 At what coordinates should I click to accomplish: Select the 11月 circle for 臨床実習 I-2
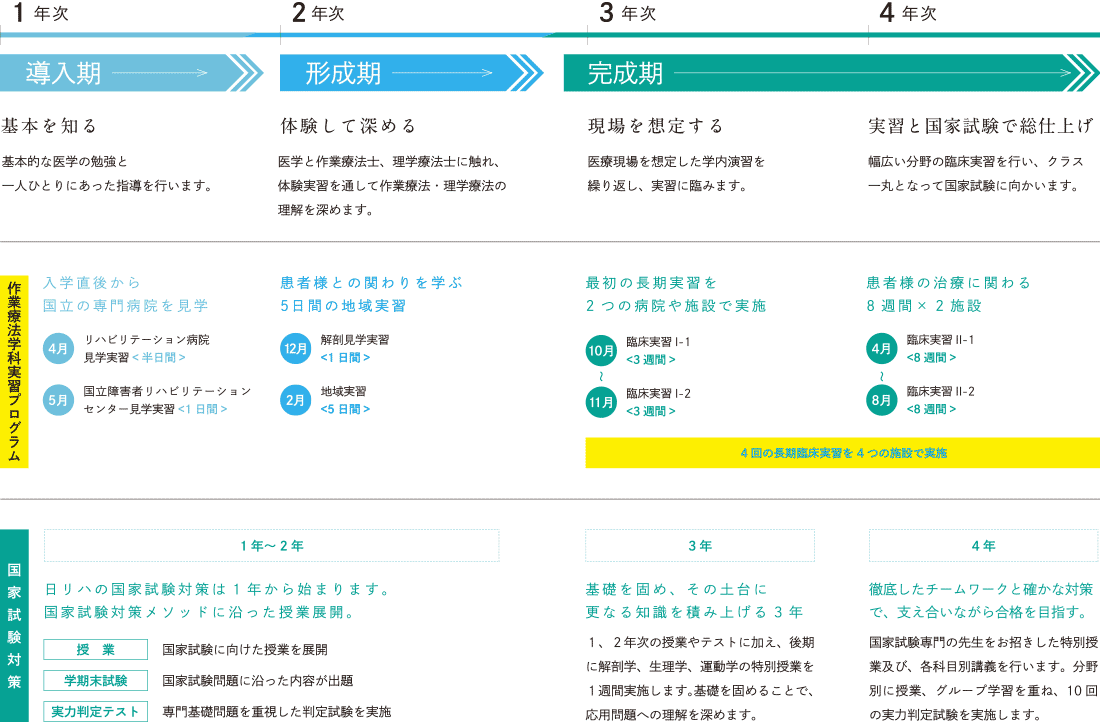click(601, 402)
